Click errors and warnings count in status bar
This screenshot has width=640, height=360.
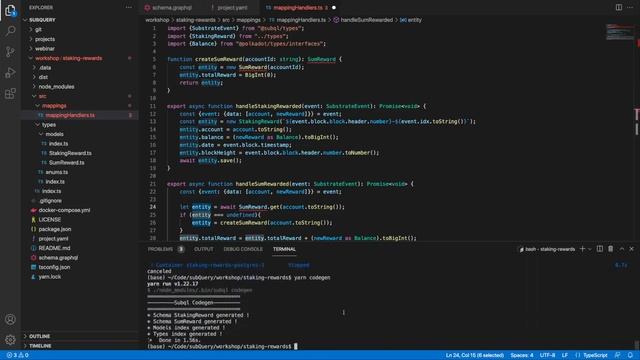click(18, 355)
